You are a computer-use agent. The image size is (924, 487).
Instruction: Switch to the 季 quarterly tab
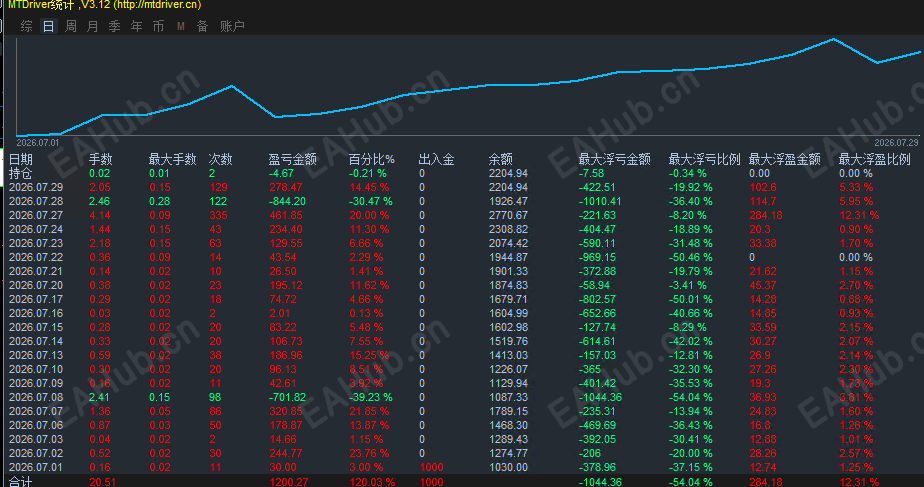pyautogui.click(x=114, y=26)
